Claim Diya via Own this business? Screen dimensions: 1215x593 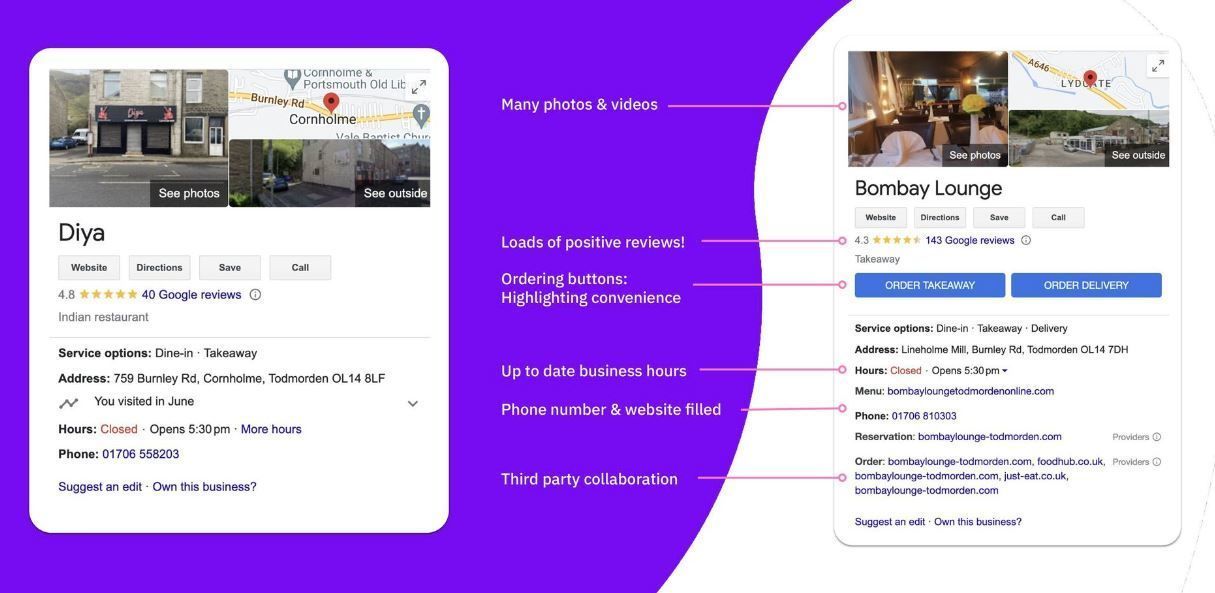coord(204,487)
